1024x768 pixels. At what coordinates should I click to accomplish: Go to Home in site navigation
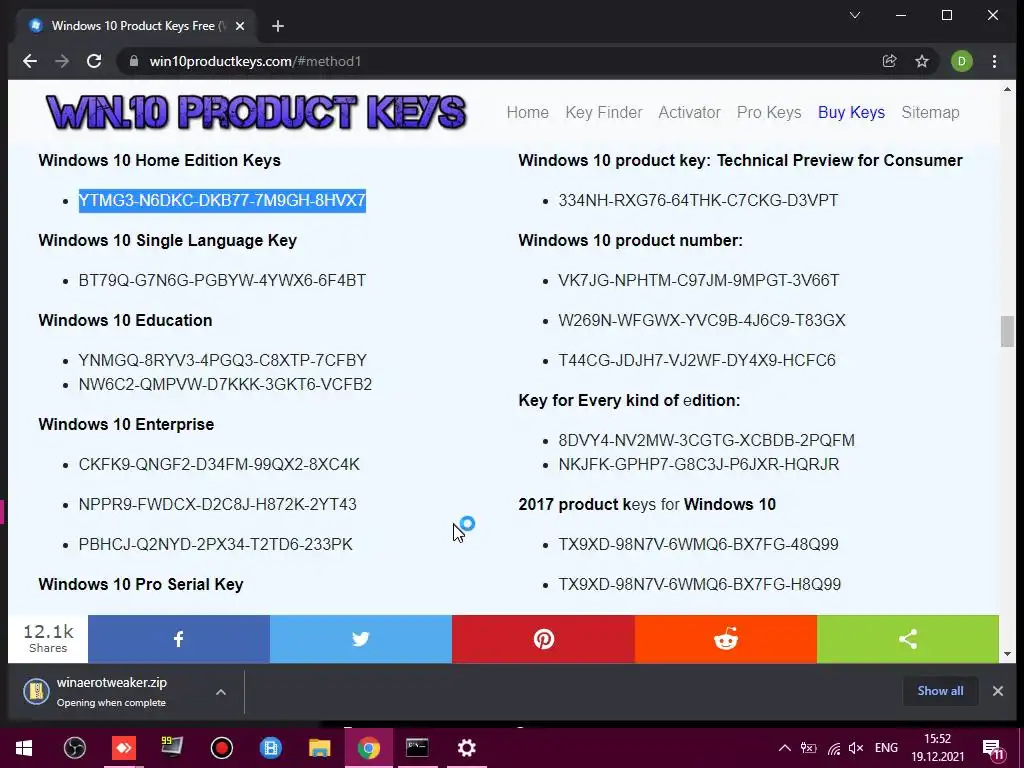coord(528,112)
